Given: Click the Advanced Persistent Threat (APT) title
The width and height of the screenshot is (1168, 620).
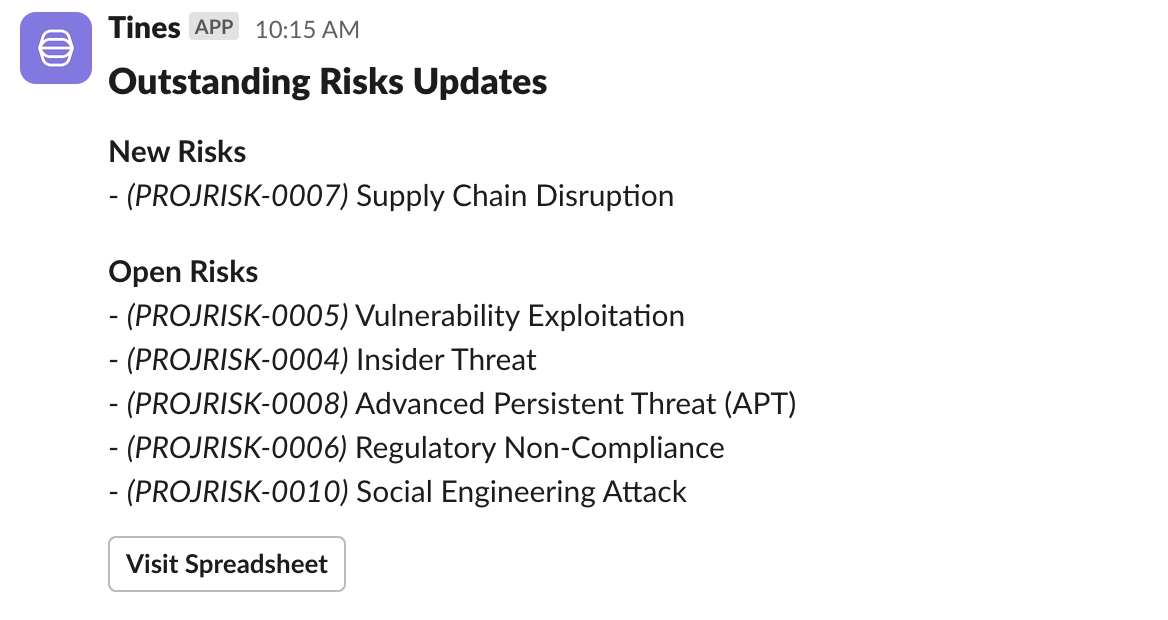Looking at the screenshot, I should coord(575,404).
